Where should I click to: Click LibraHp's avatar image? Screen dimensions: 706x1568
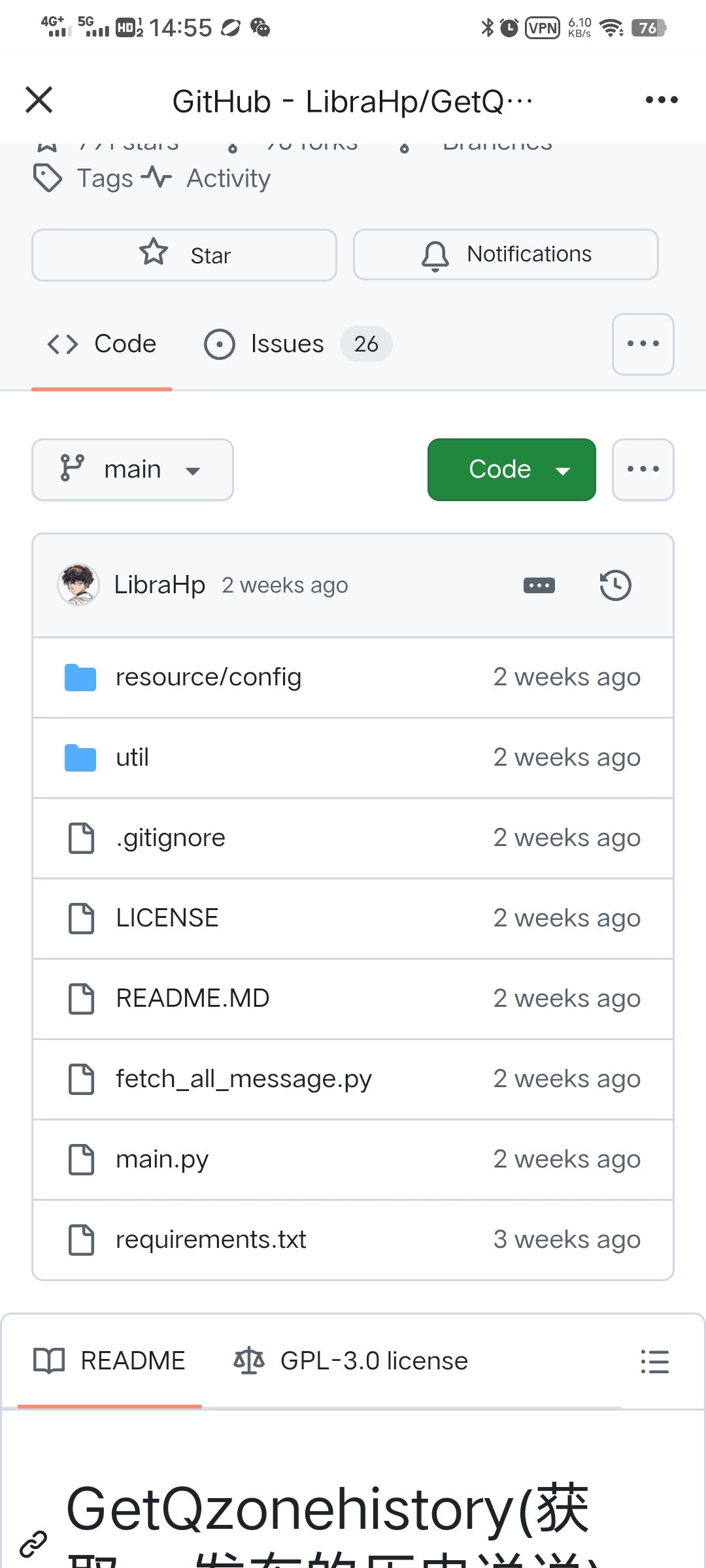(x=78, y=585)
